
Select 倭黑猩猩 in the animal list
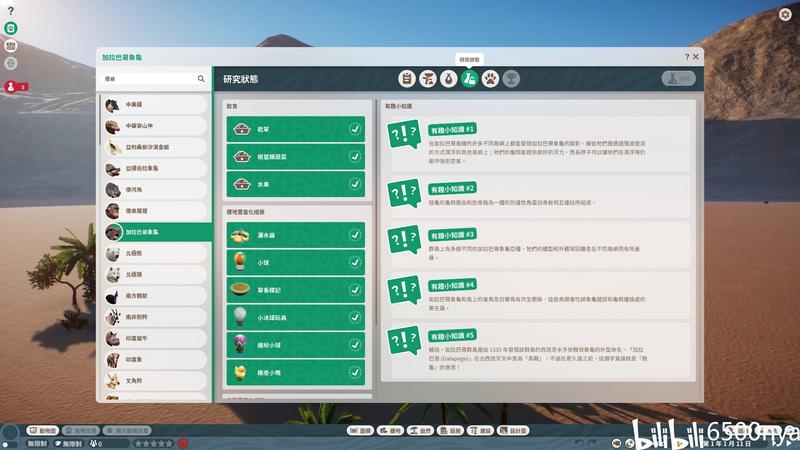click(x=156, y=211)
